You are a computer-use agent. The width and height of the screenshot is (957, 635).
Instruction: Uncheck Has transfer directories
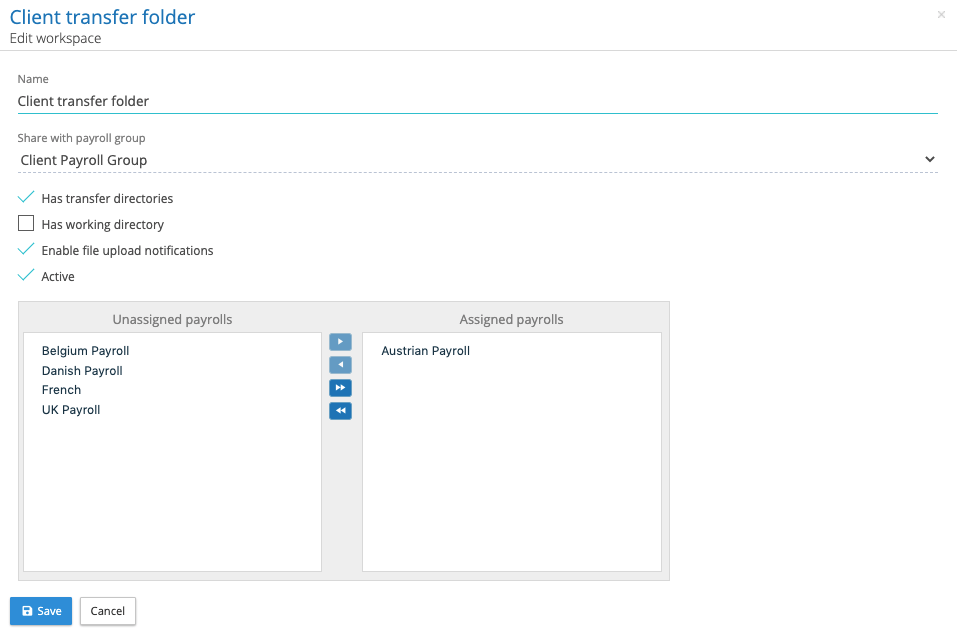click(x=26, y=198)
